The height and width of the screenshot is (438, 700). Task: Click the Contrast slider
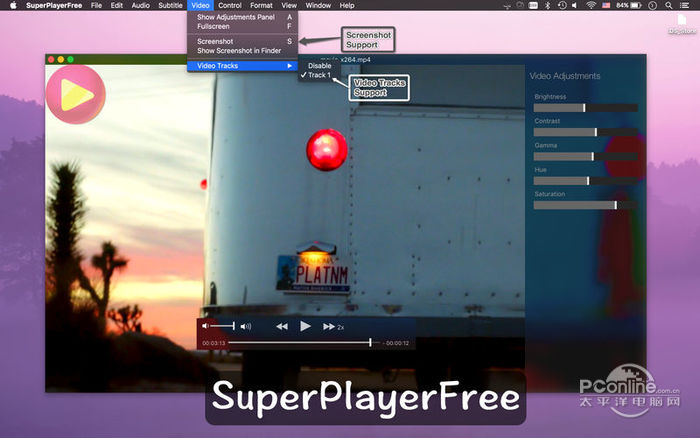(x=585, y=132)
